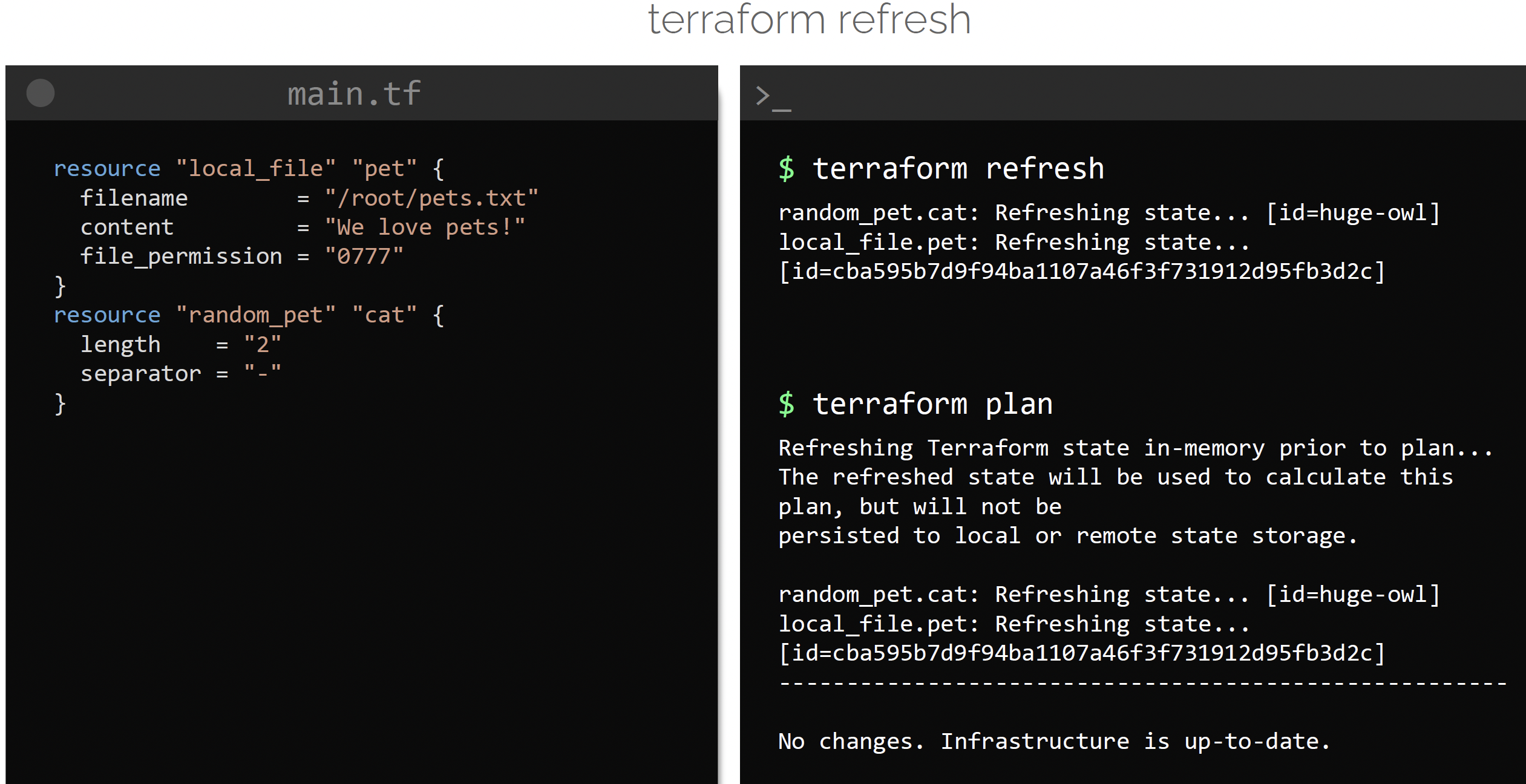Click the dashed separator line in terminal
Image resolution: width=1526 pixels, height=784 pixels.
(x=1142, y=683)
